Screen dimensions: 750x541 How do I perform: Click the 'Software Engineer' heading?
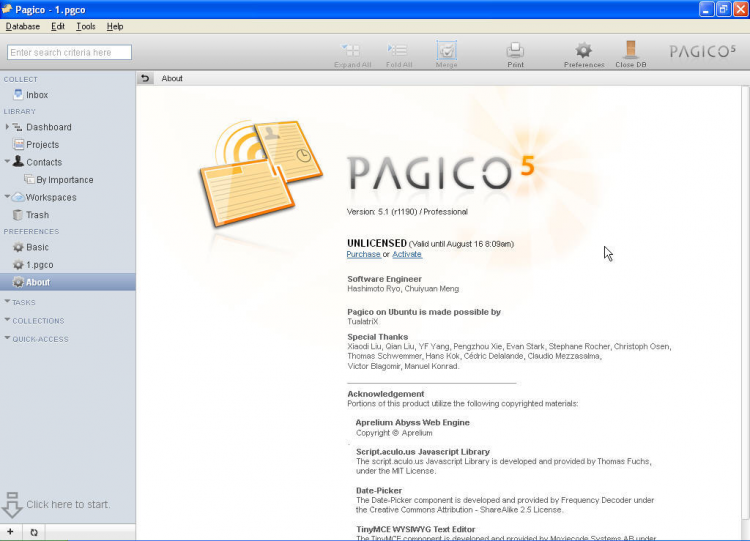pos(385,279)
